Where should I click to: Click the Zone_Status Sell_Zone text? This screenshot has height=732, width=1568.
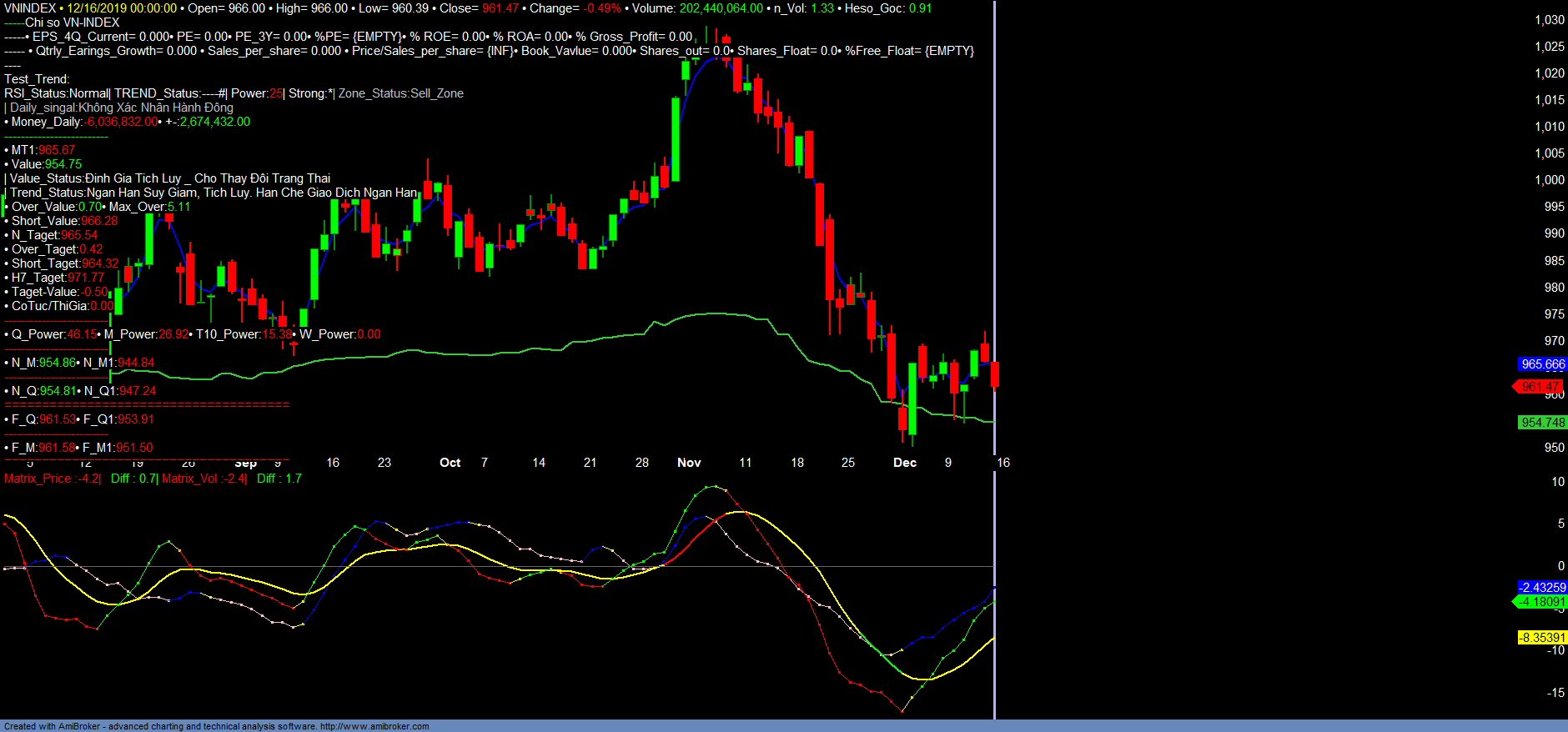(x=400, y=93)
